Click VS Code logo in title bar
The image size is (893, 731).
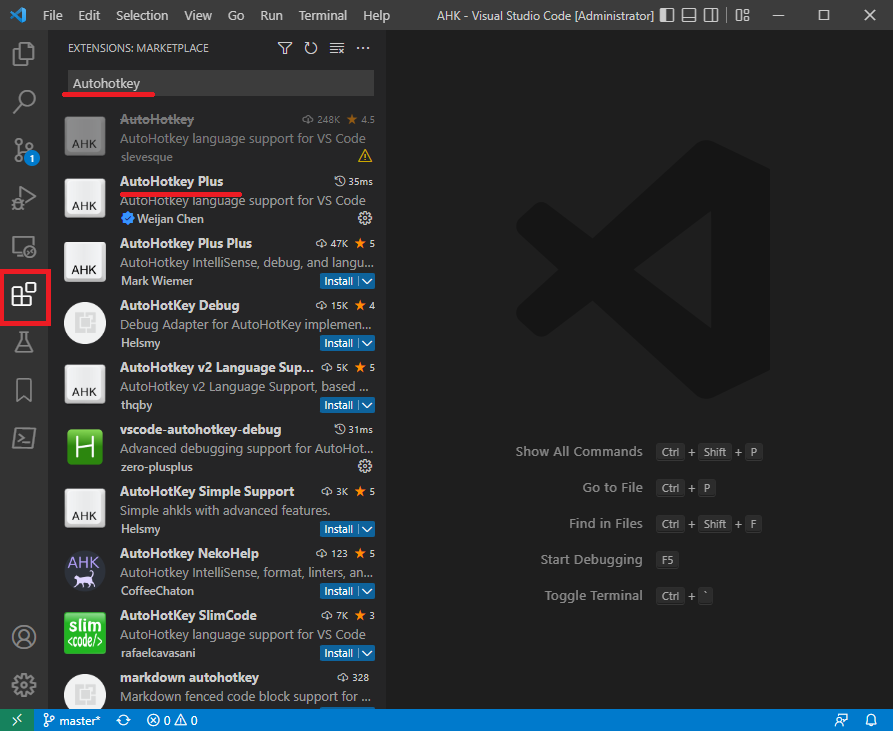click(18, 15)
